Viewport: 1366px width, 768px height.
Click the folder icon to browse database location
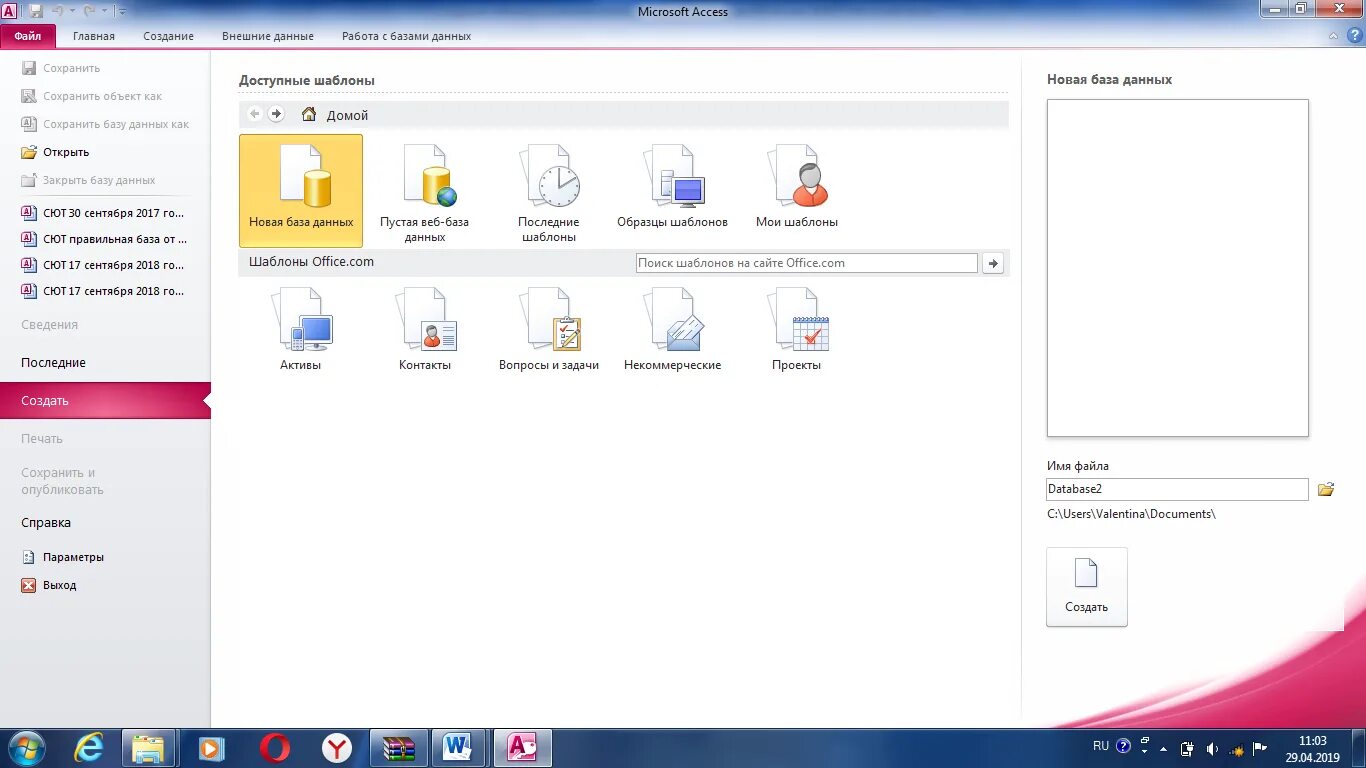click(1326, 489)
